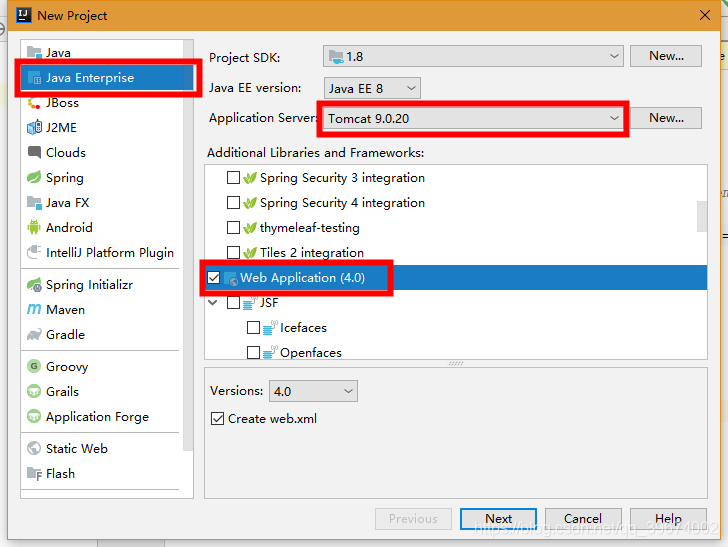Collapse the JSF tree node arrow

[x=213, y=303]
